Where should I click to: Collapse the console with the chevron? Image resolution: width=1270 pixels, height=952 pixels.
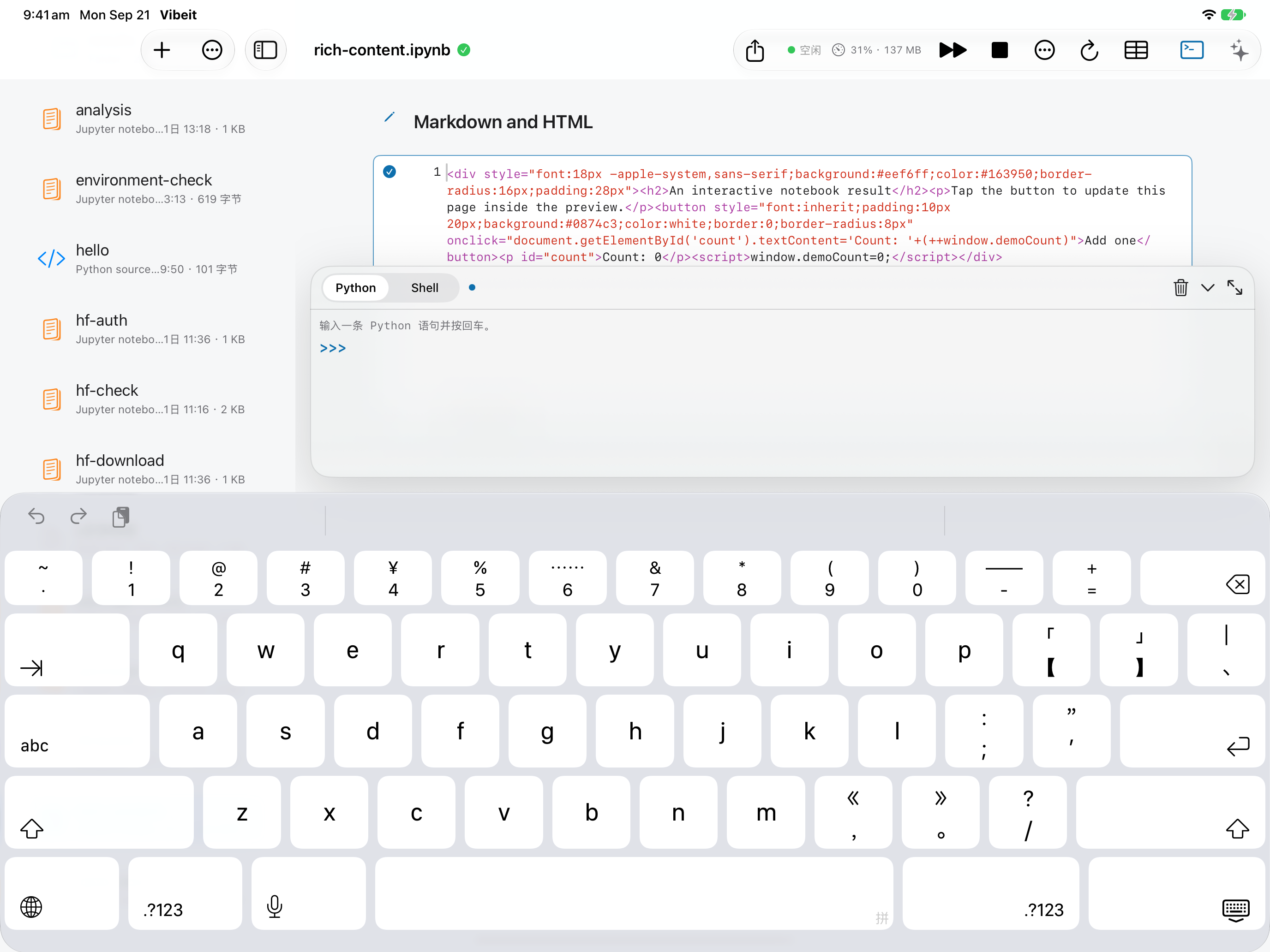[x=1207, y=287]
